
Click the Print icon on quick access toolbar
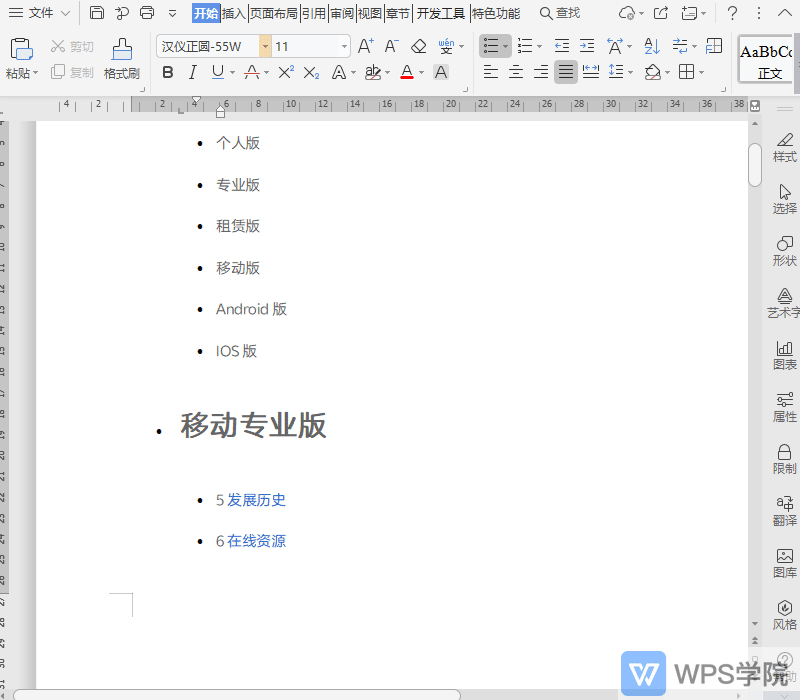point(146,13)
